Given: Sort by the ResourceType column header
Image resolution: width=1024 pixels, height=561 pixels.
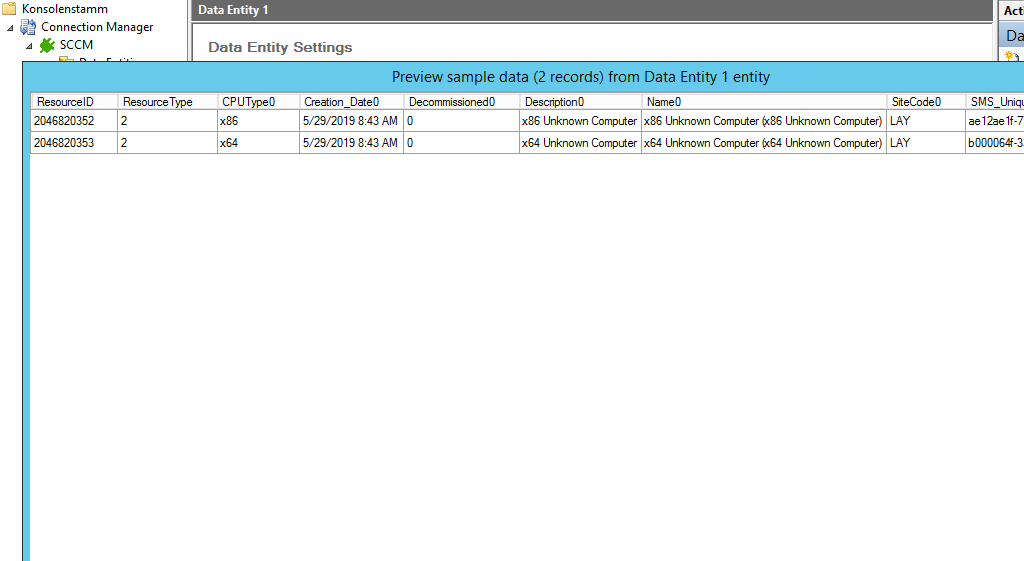Looking at the screenshot, I should point(158,102).
